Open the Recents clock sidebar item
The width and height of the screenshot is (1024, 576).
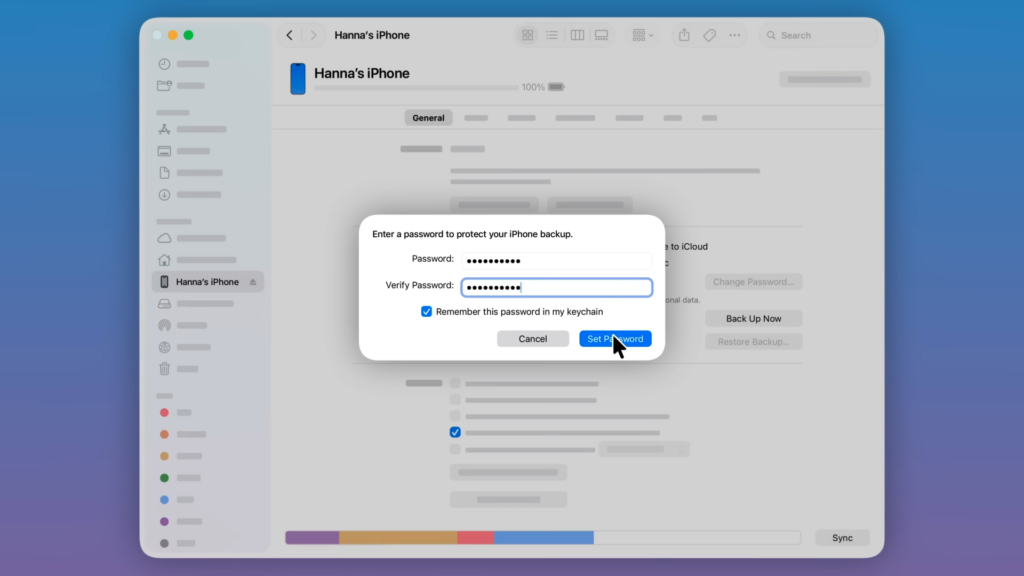pyautogui.click(x=165, y=64)
